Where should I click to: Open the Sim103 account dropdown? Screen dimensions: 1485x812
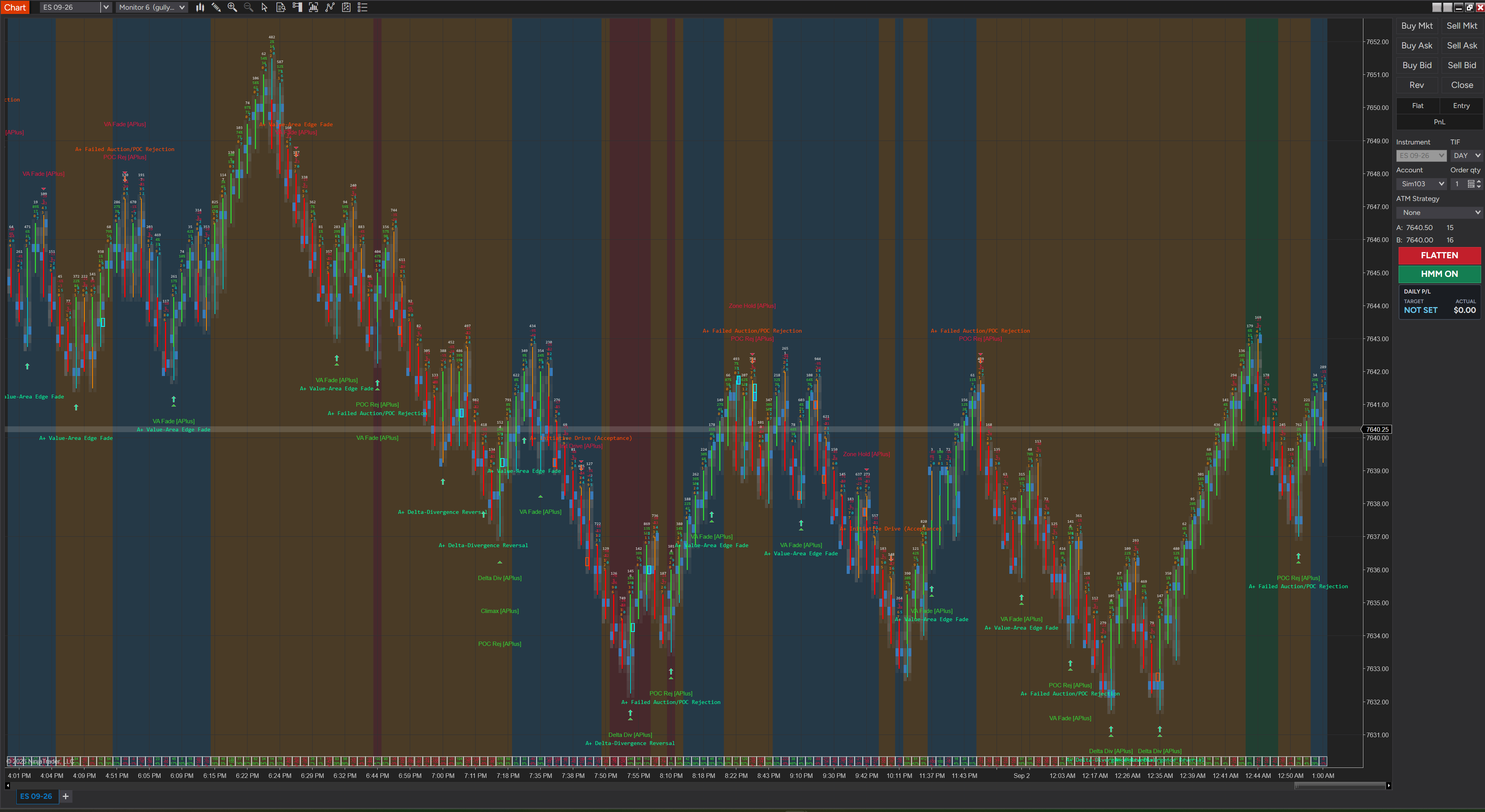pos(1422,184)
